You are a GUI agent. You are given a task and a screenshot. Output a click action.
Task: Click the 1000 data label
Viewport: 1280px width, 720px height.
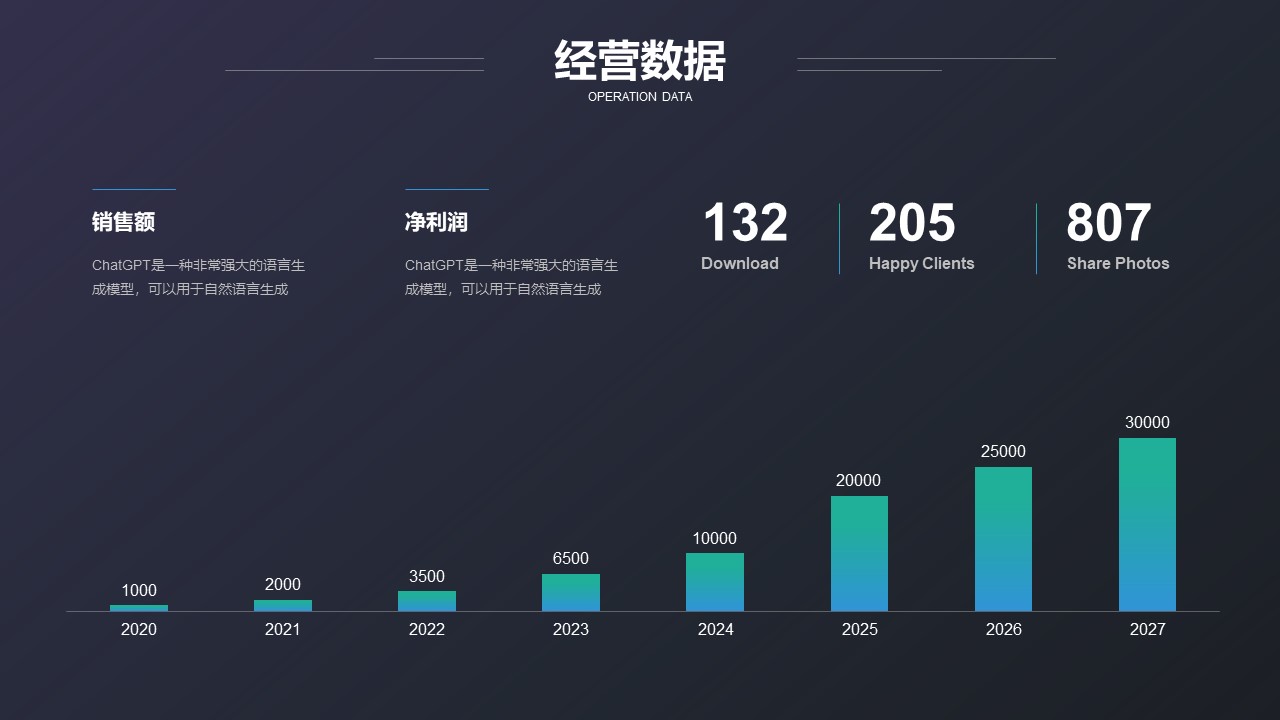pos(139,591)
